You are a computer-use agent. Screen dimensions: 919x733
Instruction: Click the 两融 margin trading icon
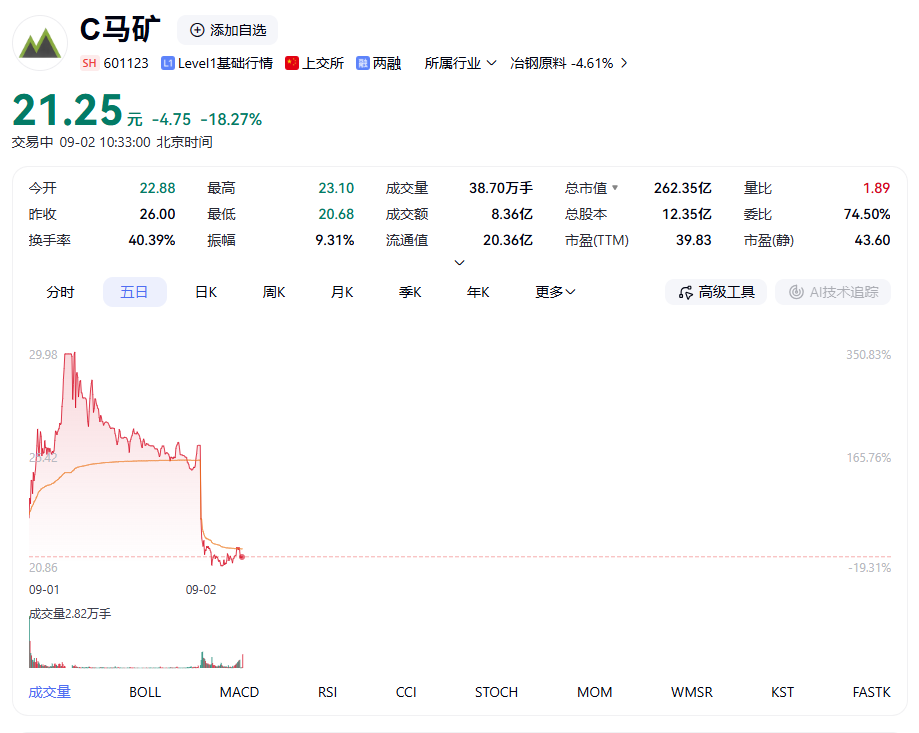363,63
